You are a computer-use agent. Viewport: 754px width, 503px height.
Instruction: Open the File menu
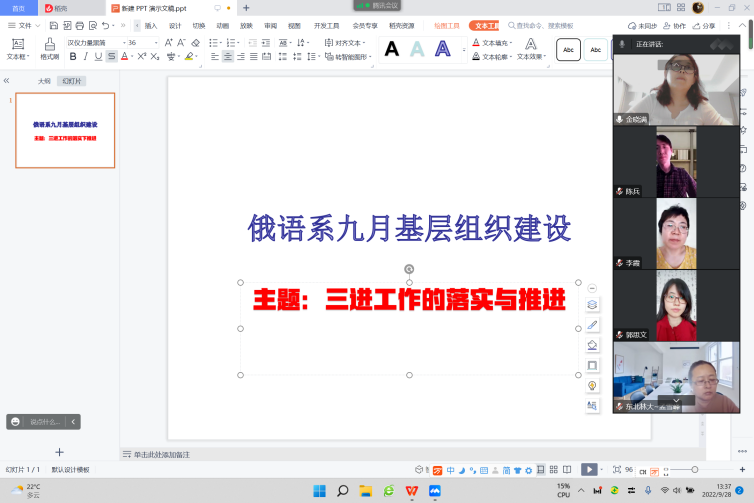click(24, 25)
